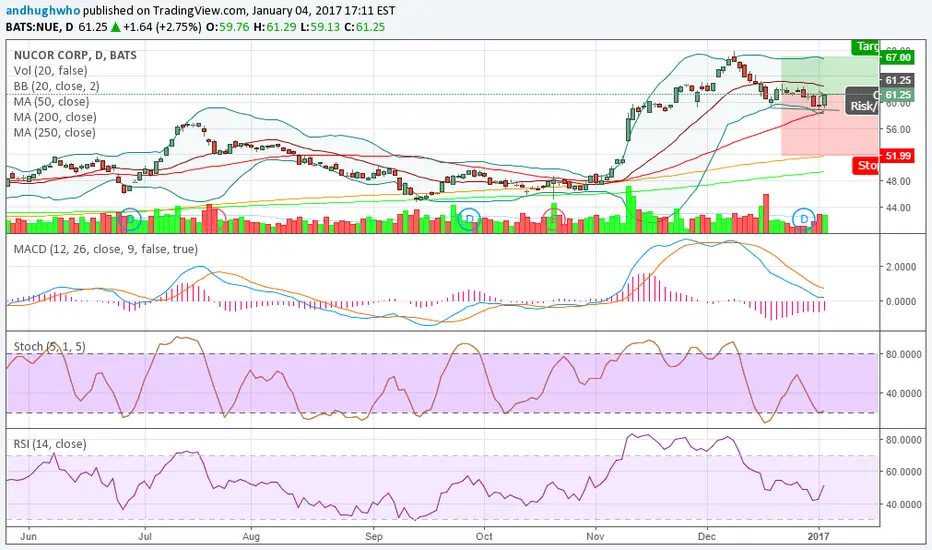Click the Nov label on time axis
The height and width of the screenshot is (550, 932).
click(x=595, y=536)
